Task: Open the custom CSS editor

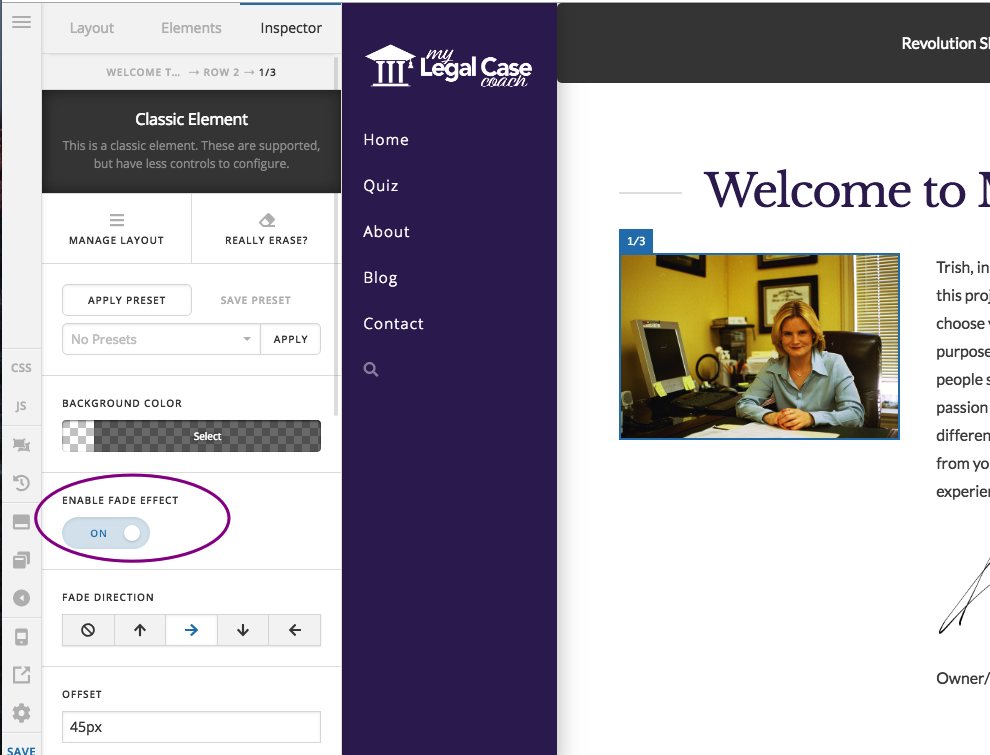Action: 21,367
